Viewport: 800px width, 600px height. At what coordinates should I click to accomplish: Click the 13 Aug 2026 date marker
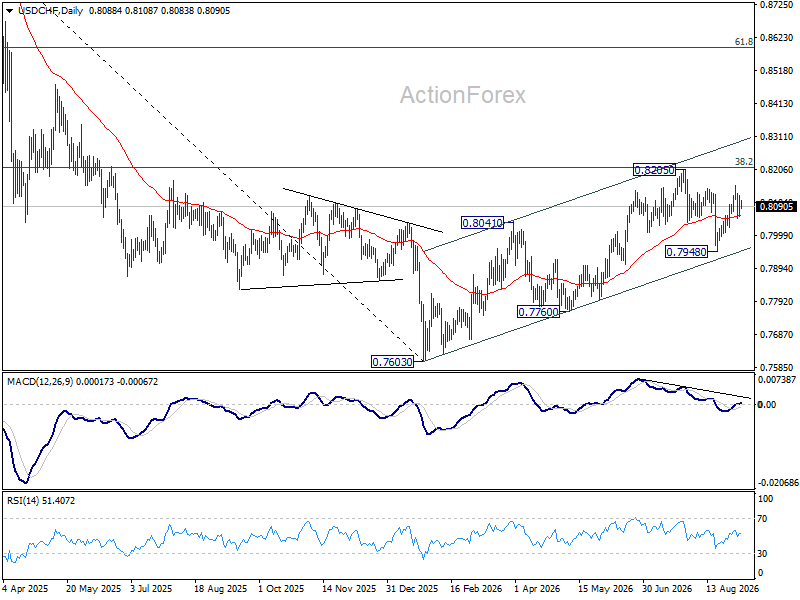(732, 588)
